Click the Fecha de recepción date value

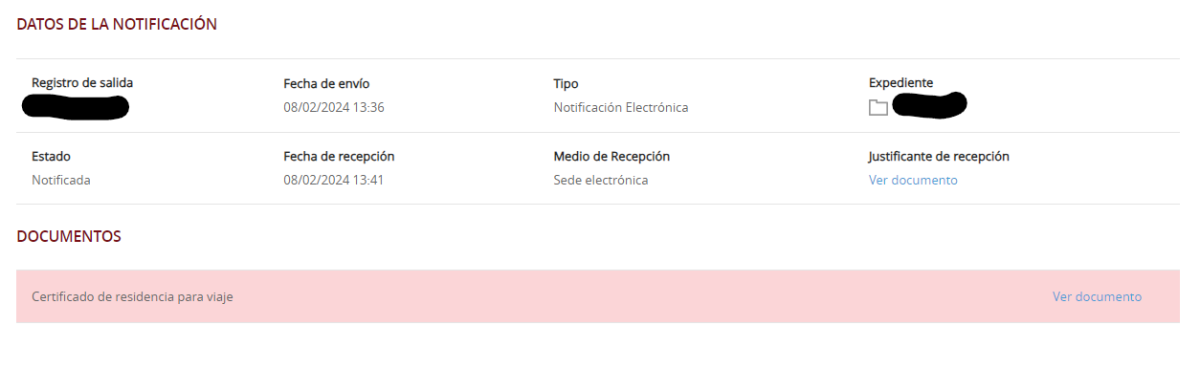(334, 180)
